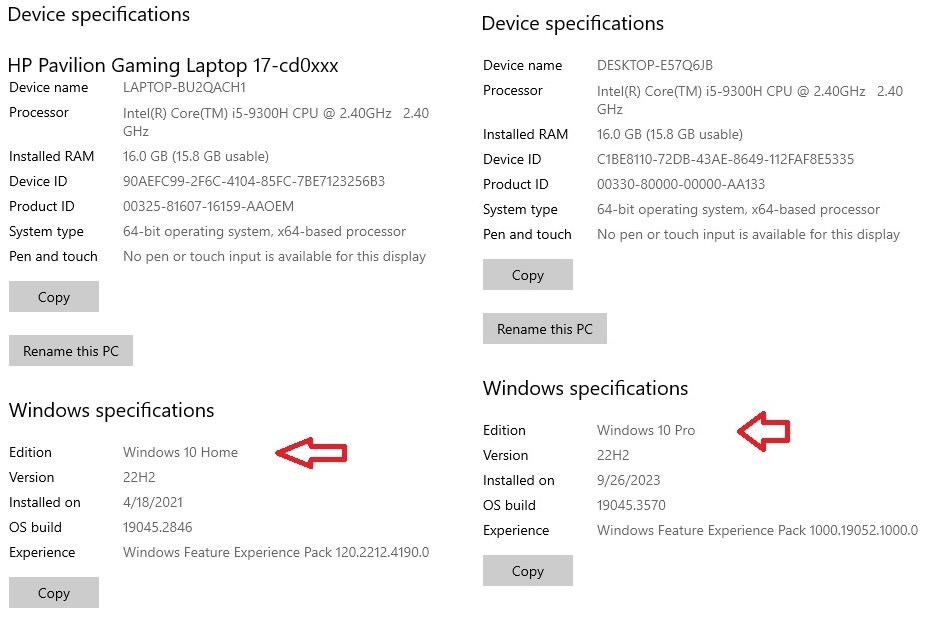The width and height of the screenshot is (934, 618).
Task: Select Device ID 90AEFC99-2F6C-4104-85FC-7BE7123256B3
Action: point(254,181)
